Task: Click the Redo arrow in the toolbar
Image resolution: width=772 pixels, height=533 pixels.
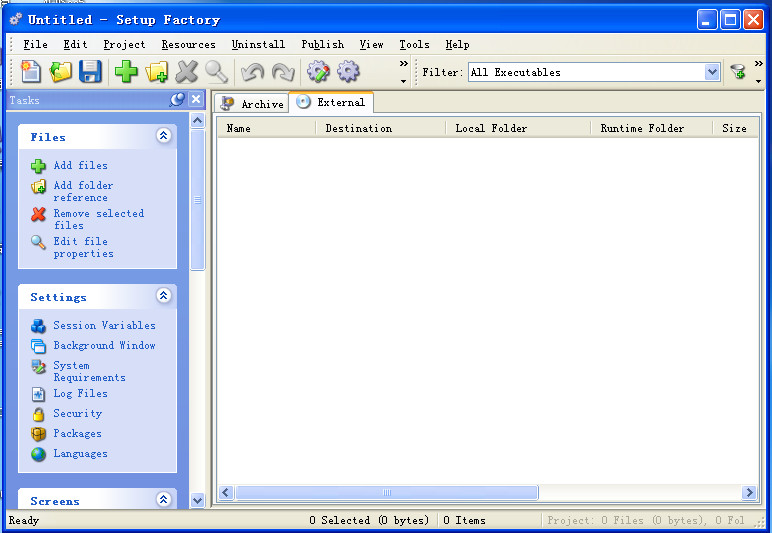Action: click(x=283, y=72)
